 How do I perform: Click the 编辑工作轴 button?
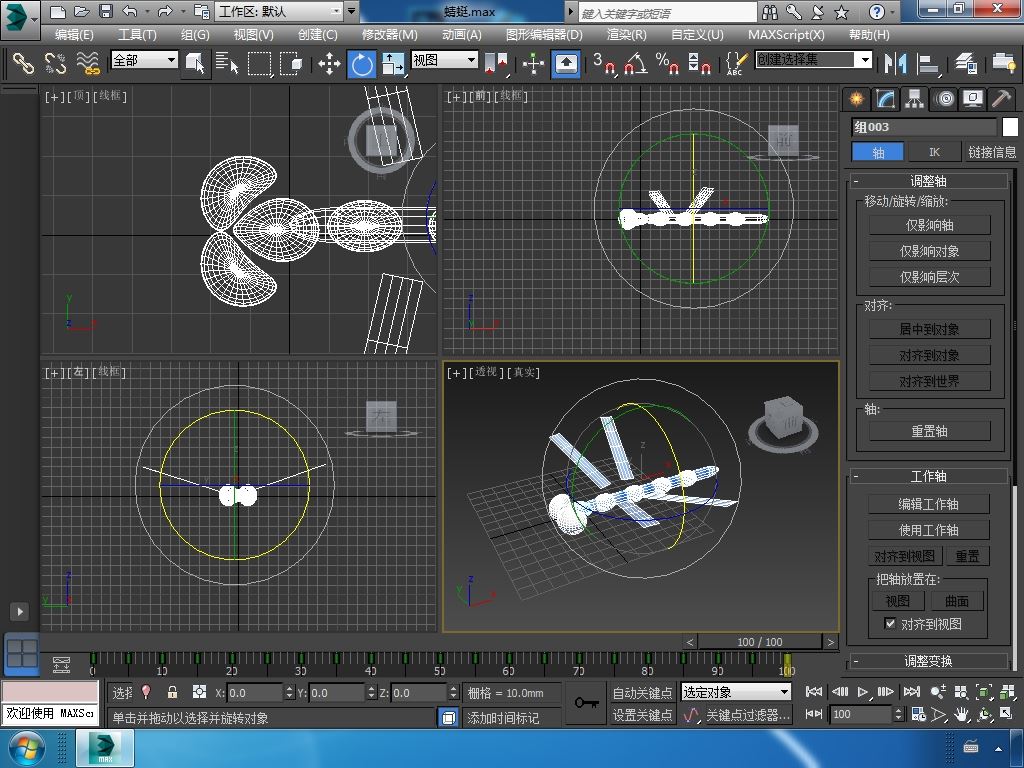929,504
